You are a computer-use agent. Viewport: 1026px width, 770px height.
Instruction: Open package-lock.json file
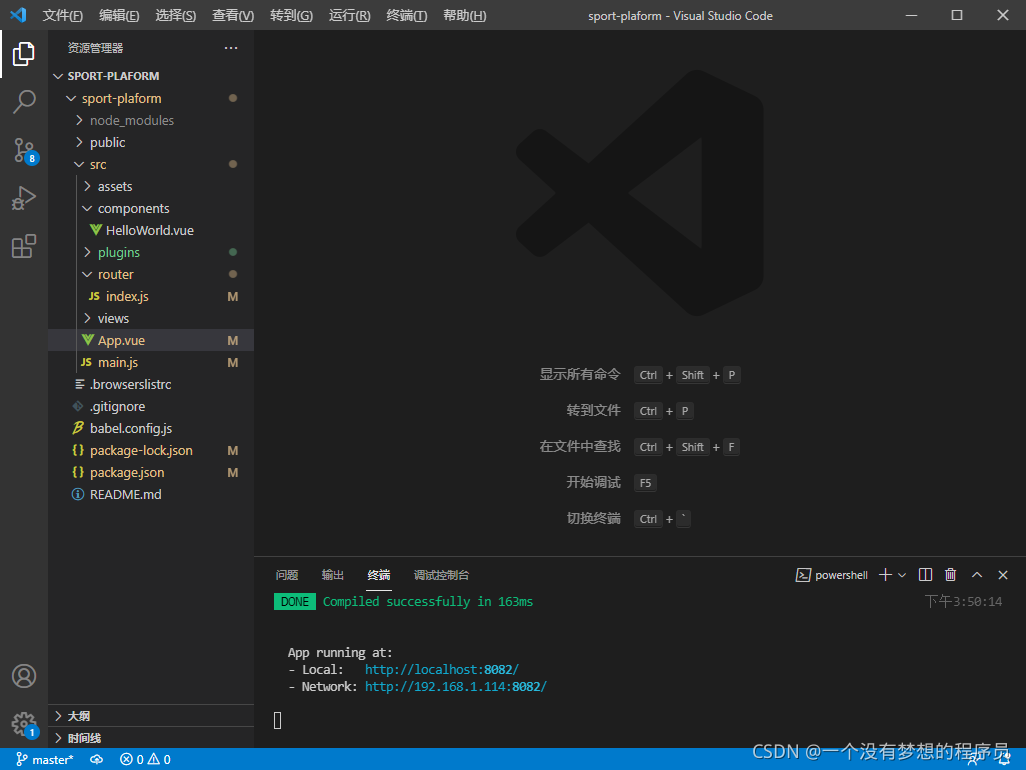(150, 450)
